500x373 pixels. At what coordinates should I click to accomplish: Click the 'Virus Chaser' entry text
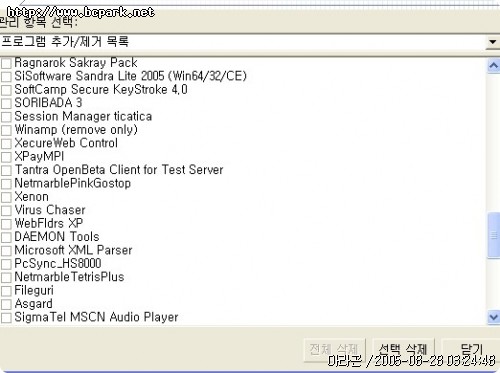coord(50,210)
